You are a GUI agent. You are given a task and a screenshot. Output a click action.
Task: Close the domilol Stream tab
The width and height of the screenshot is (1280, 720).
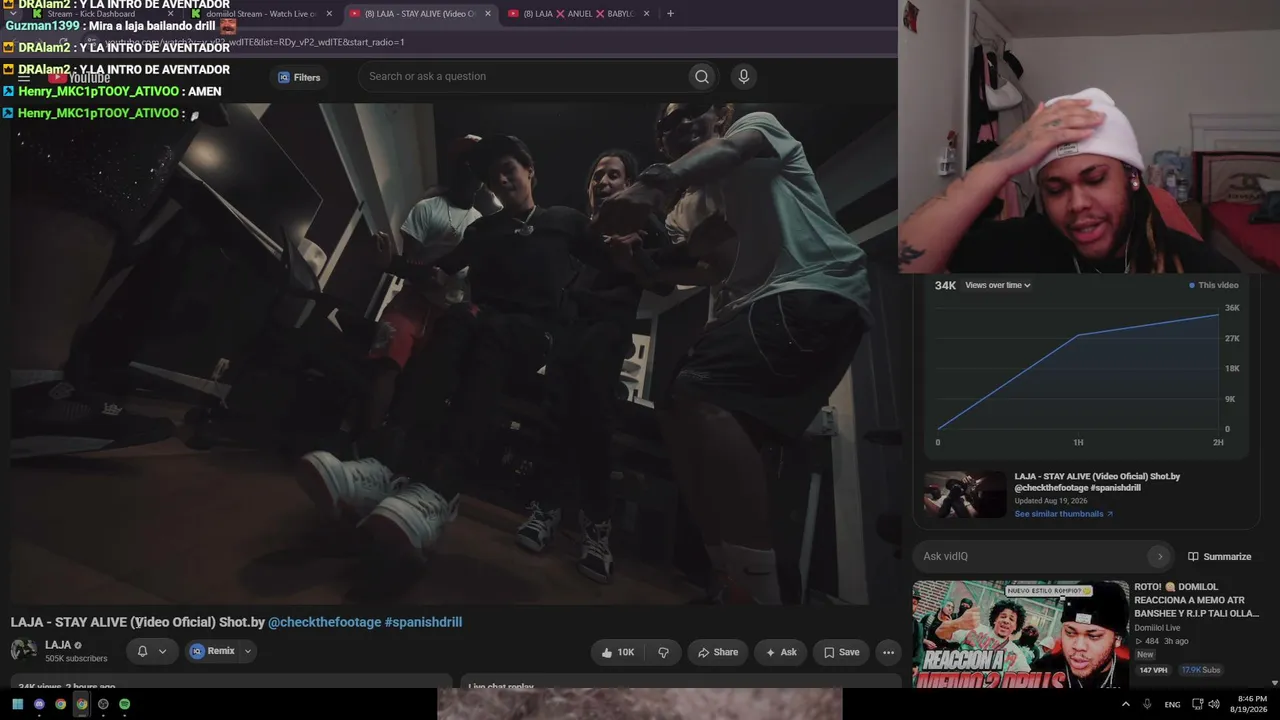click(x=329, y=14)
